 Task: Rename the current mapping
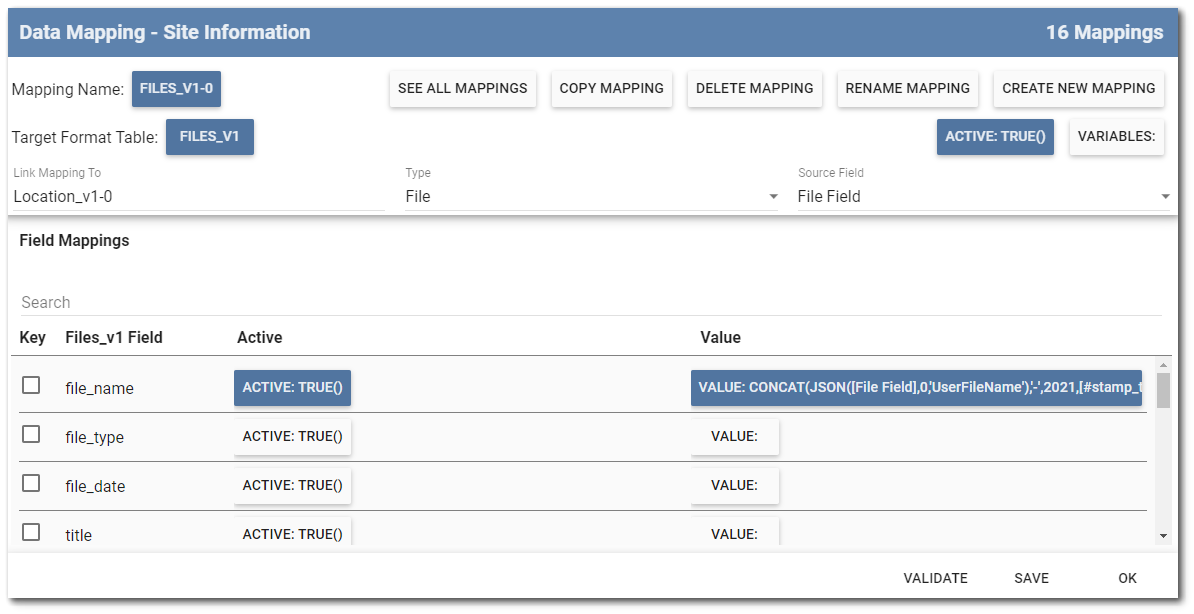tap(907, 88)
